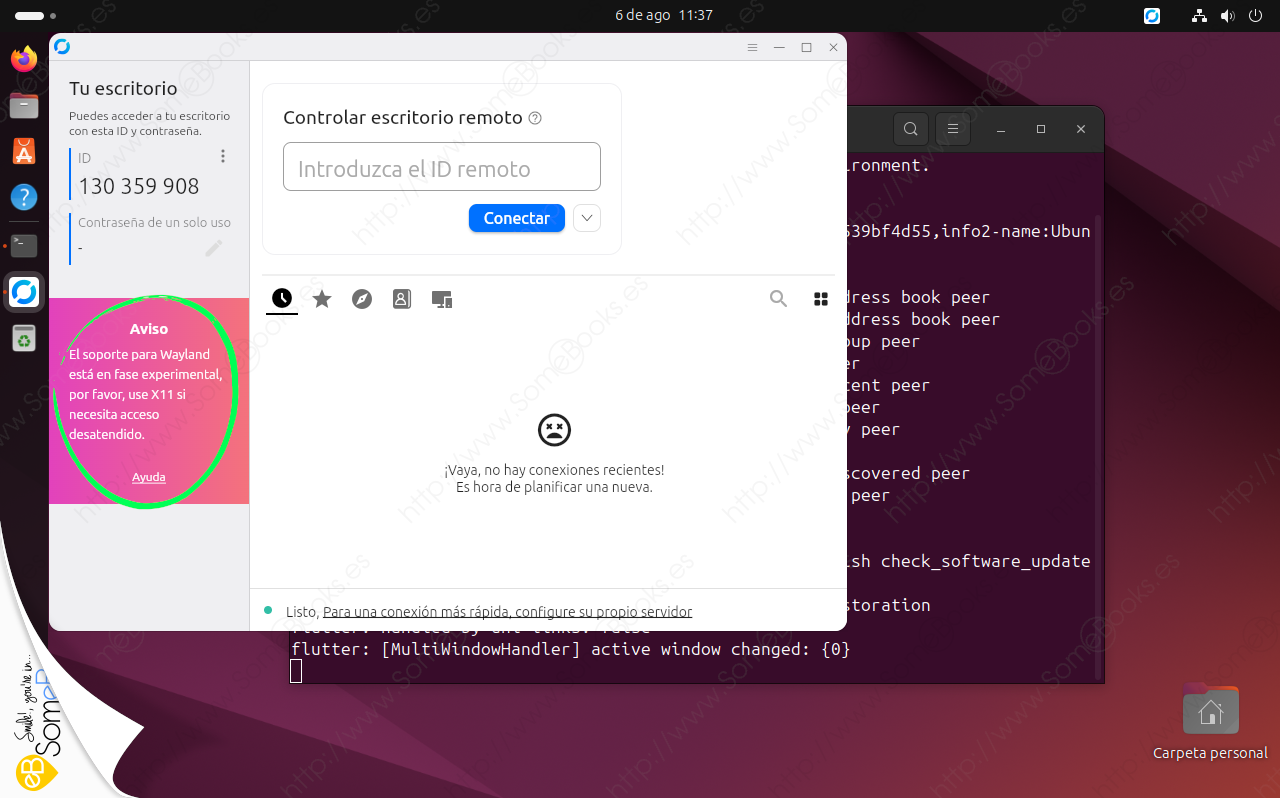Screen dimensions: 1280x798
Task: Click the Conectar button
Action: pos(517,218)
